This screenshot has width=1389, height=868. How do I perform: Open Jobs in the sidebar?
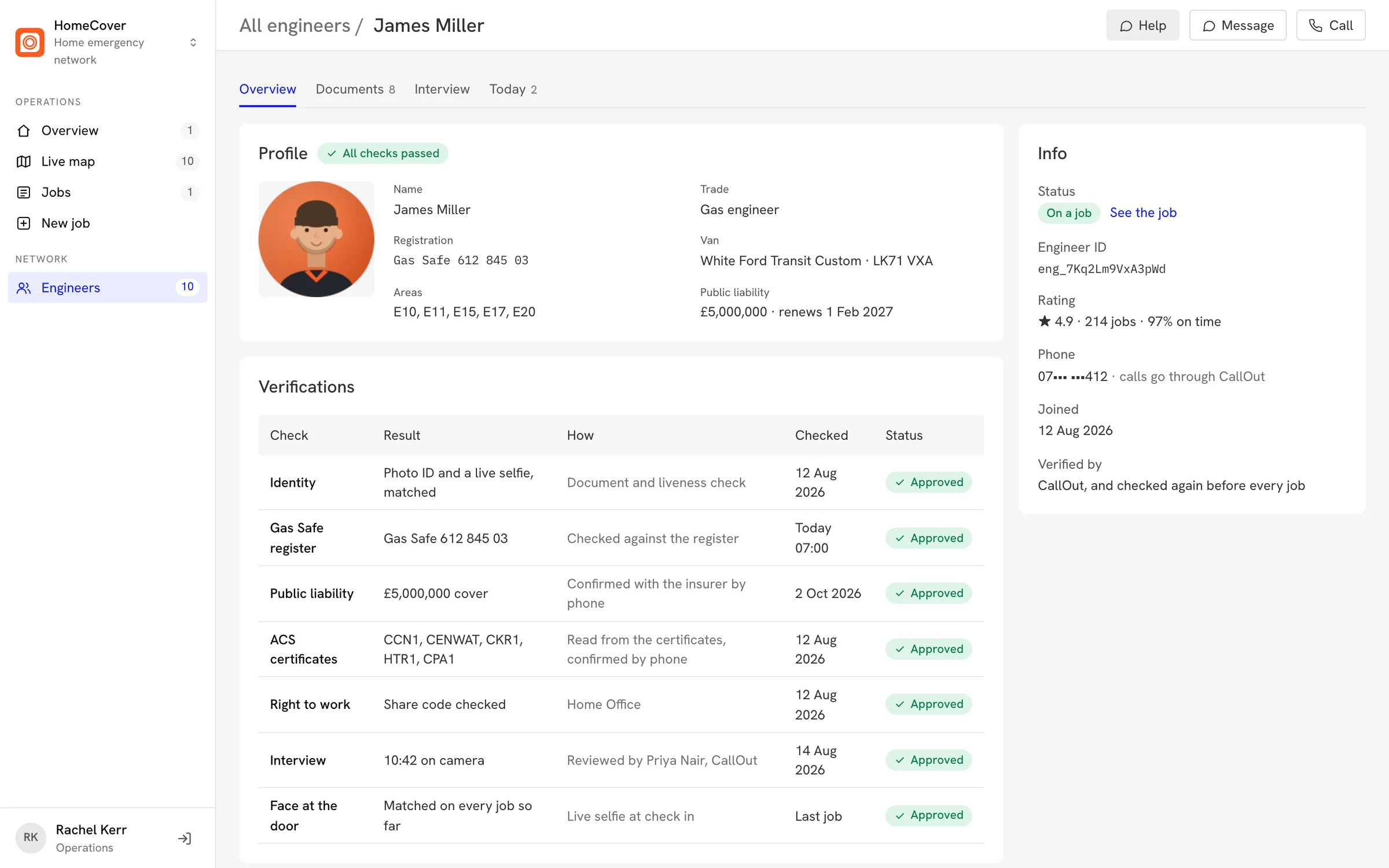coord(108,192)
